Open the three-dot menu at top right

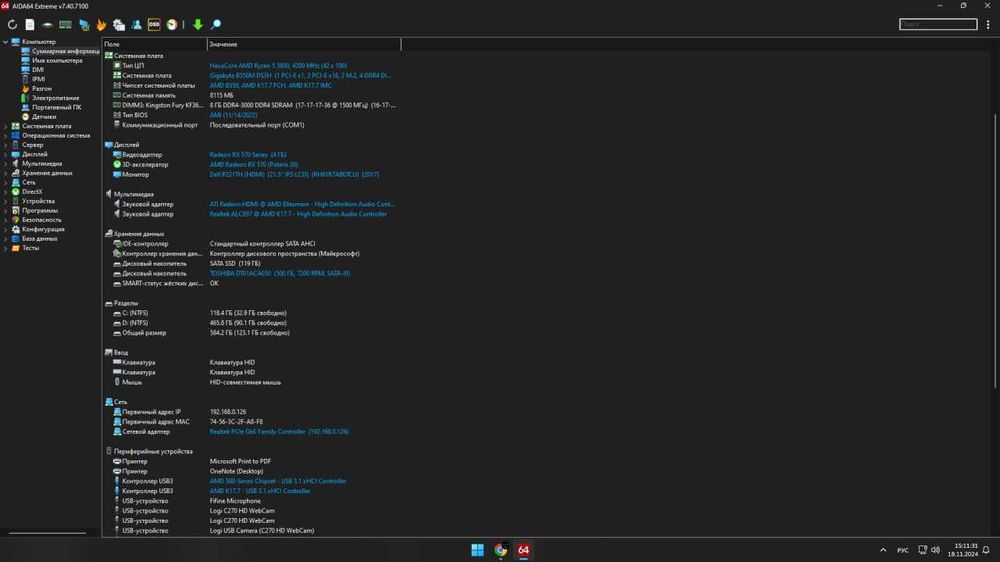(x=988, y=25)
